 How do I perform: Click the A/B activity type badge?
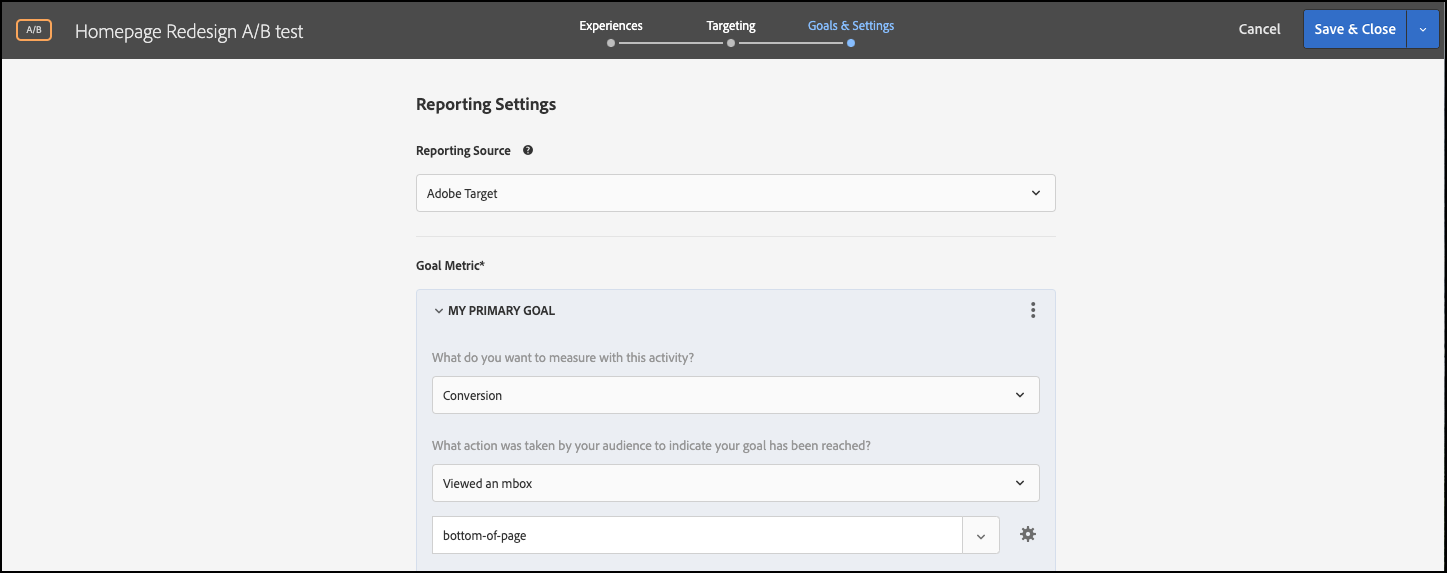[34, 30]
